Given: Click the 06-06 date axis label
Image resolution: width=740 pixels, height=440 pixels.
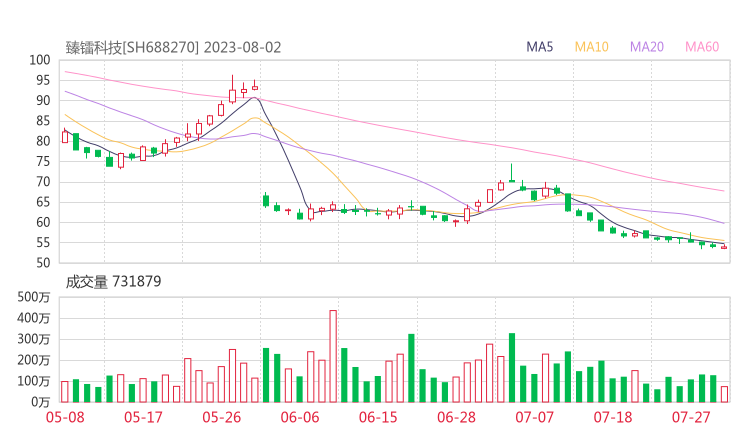Looking at the screenshot, I should [x=300, y=417].
